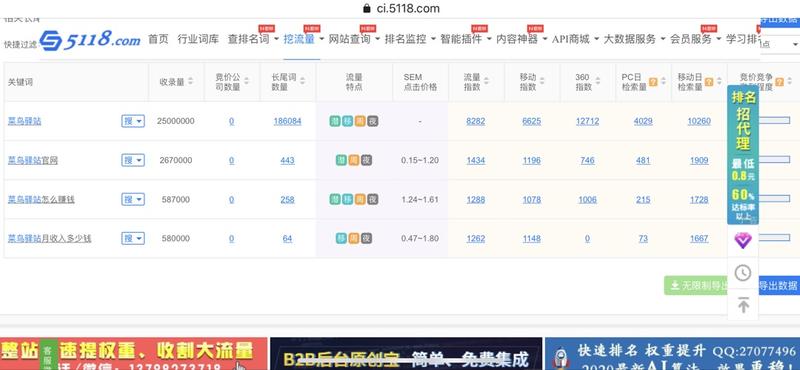Image resolution: width=800 pixels, height=370 pixels.
Task: Click green 潜 badge in 菜鸟驿站 row
Action: click(335, 121)
